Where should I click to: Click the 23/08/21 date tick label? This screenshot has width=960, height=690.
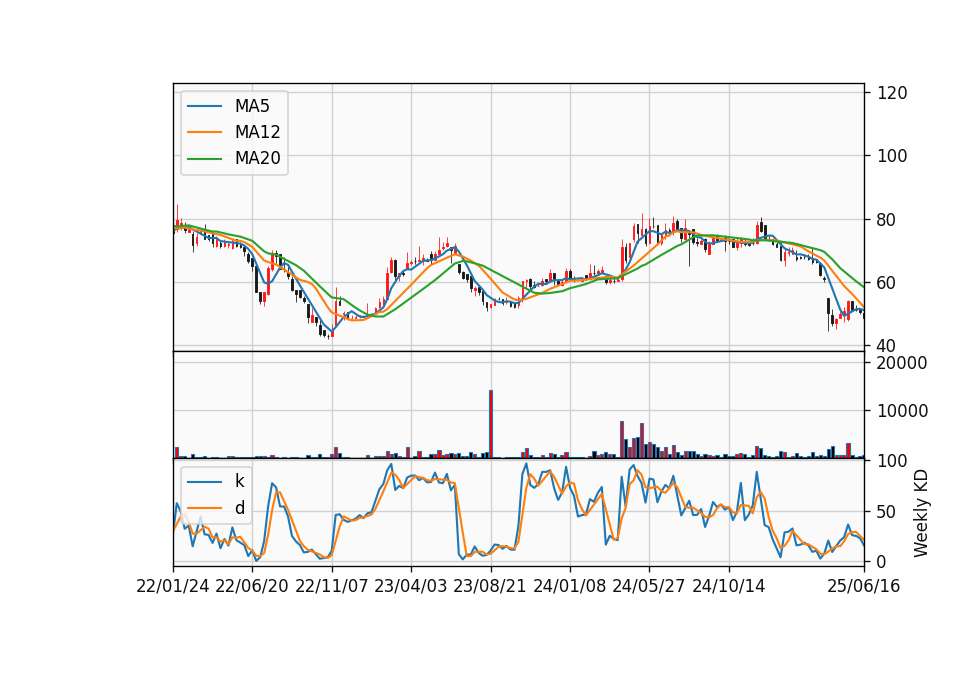(490, 587)
